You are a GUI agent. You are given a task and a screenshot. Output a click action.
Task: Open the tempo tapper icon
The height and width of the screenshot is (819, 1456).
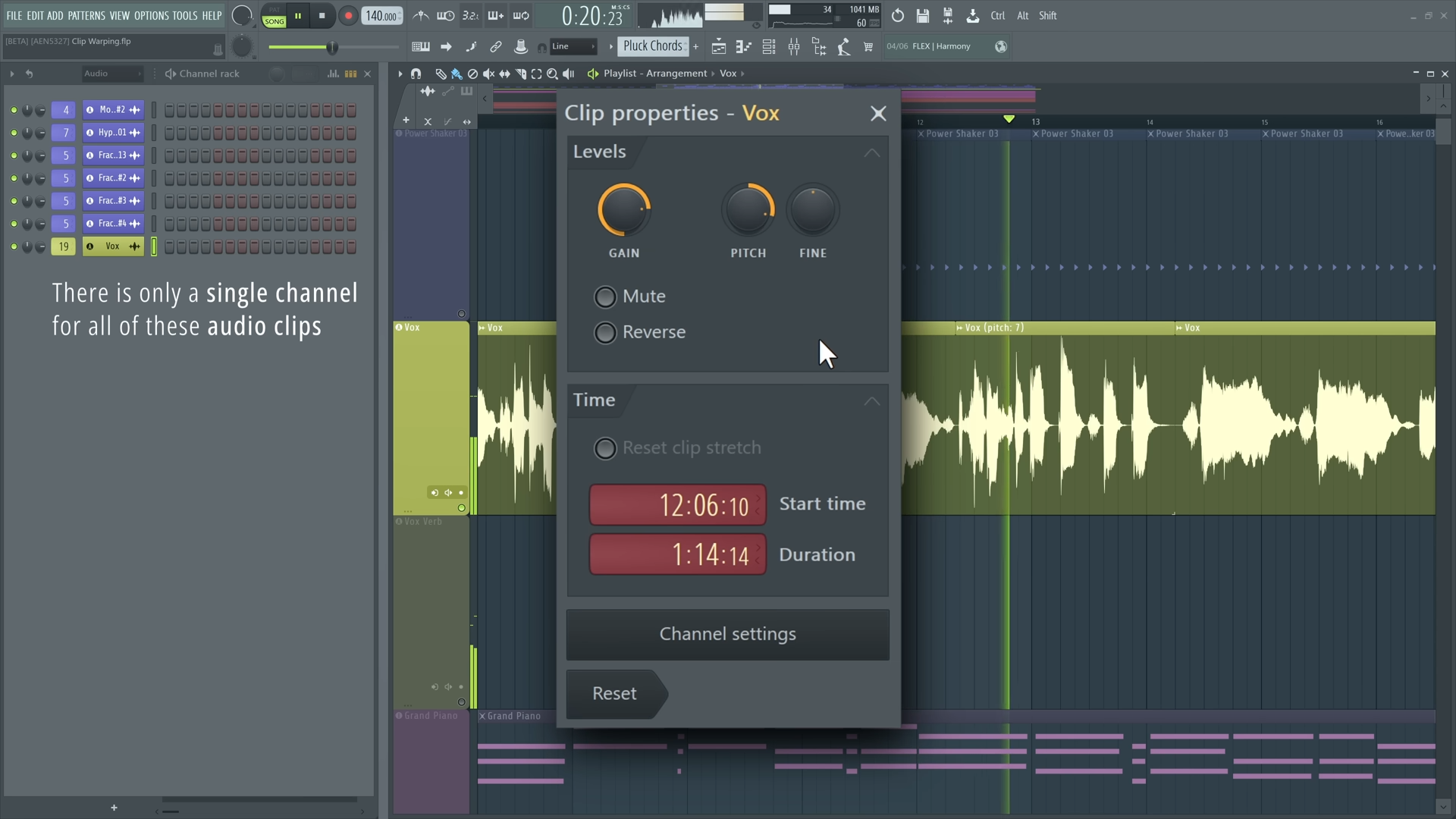(x=844, y=47)
